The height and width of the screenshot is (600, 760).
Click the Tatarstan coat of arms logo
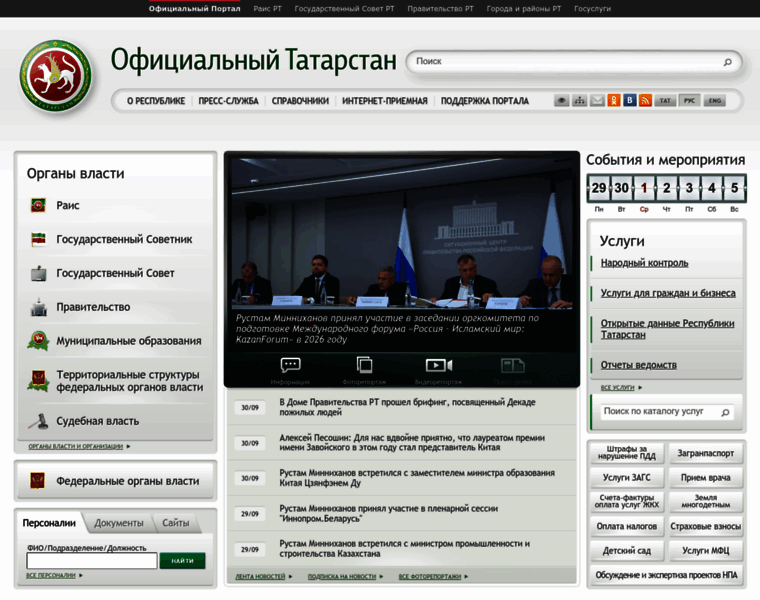(56, 77)
